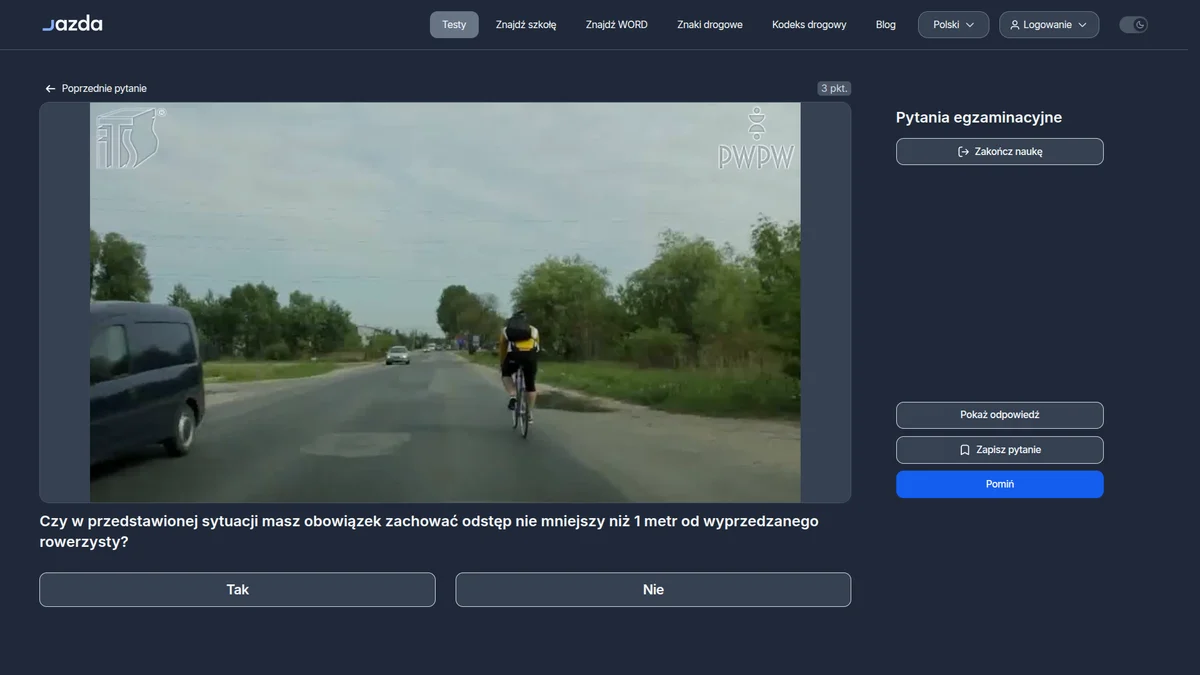This screenshot has width=1200, height=675.
Task: Toggle dark mode switch
Action: tap(1133, 25)
